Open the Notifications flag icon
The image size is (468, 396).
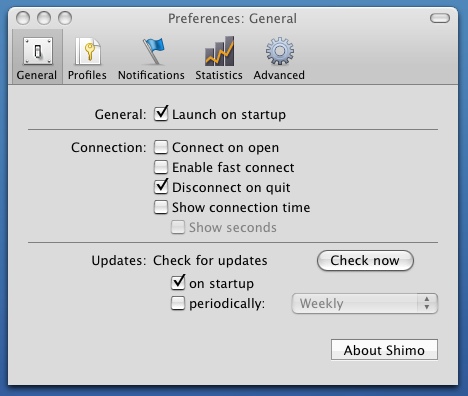tap(154, 51)
